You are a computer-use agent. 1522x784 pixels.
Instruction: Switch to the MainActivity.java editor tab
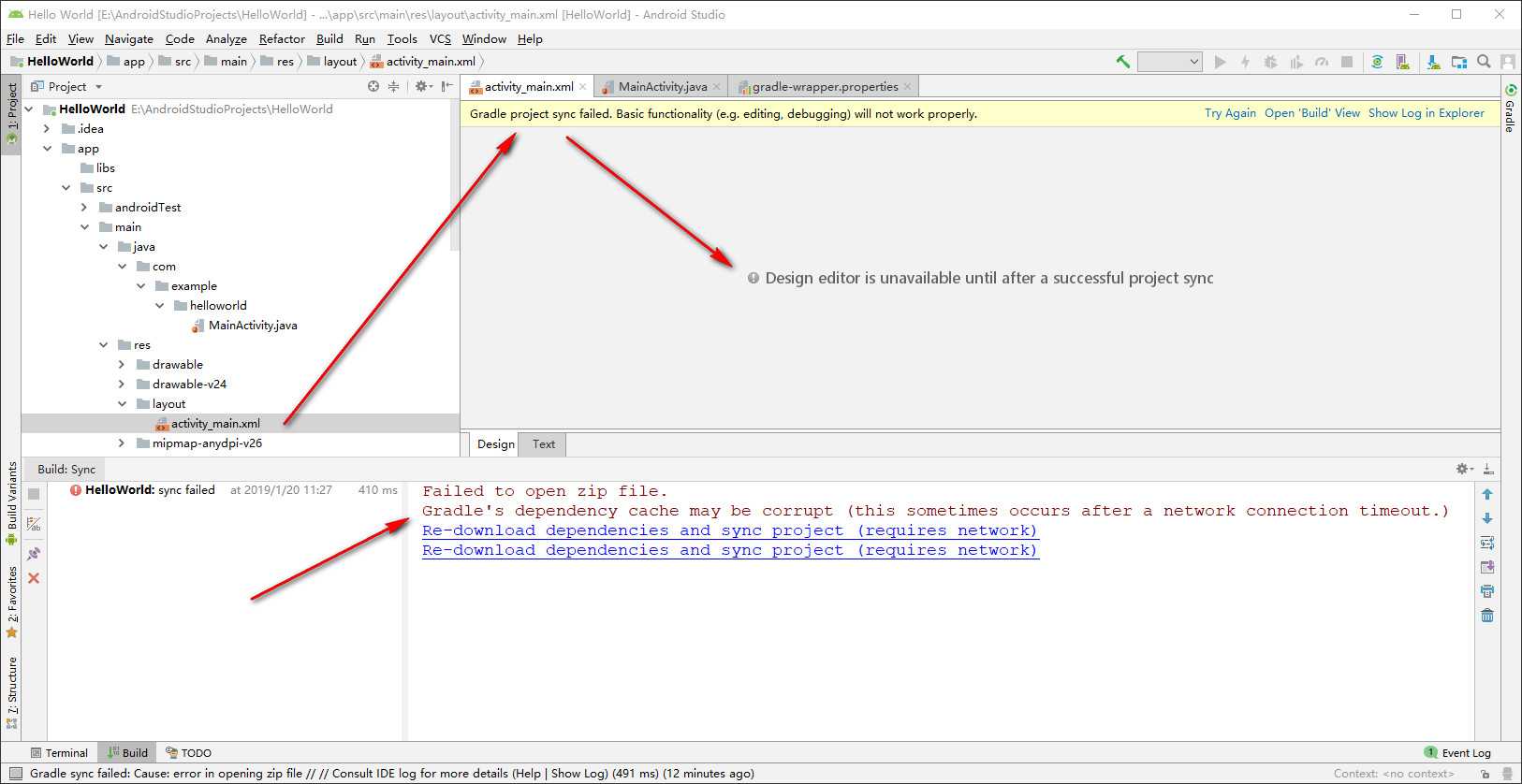point(663,86)
